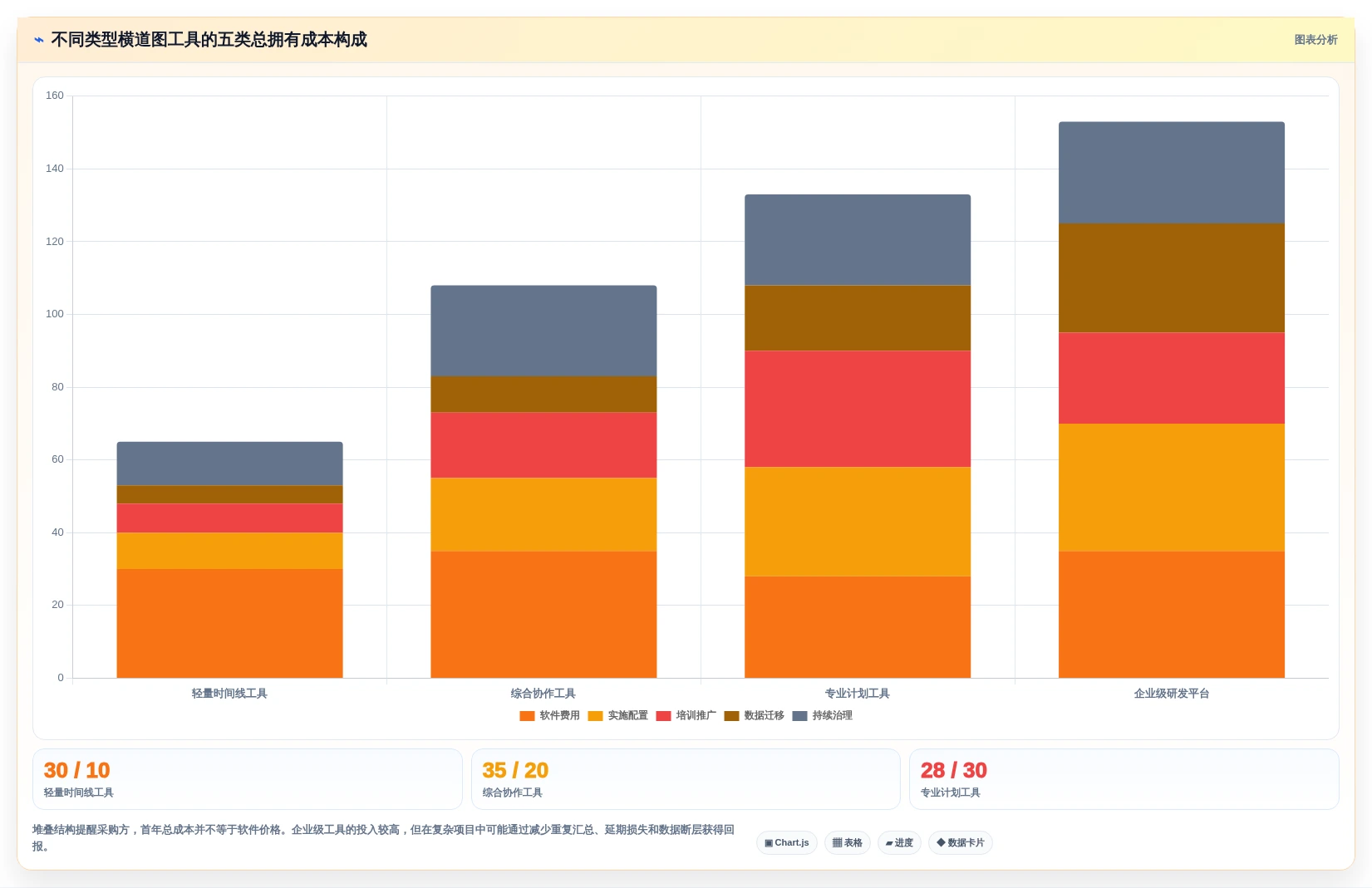The width and height of the screenshot is (1372, 888).
Task: Click 实施配置 segment of 专业计划工具 bar
Action: [x=858, y=522]
